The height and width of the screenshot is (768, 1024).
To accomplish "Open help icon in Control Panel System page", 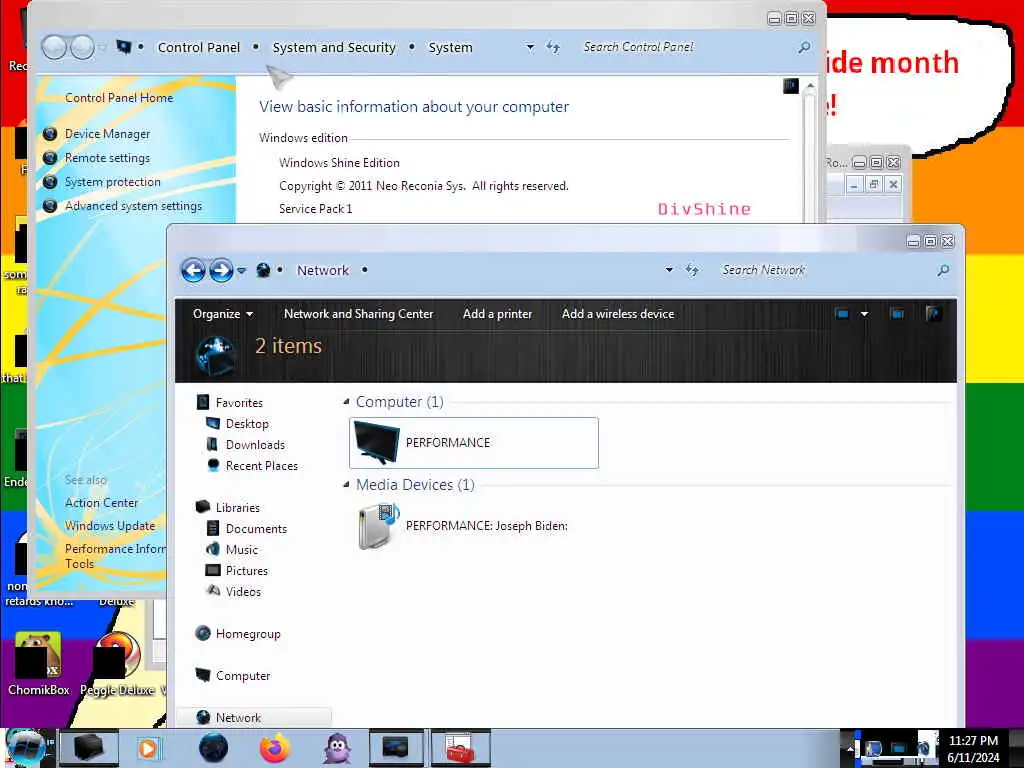I will pos(791,86).
